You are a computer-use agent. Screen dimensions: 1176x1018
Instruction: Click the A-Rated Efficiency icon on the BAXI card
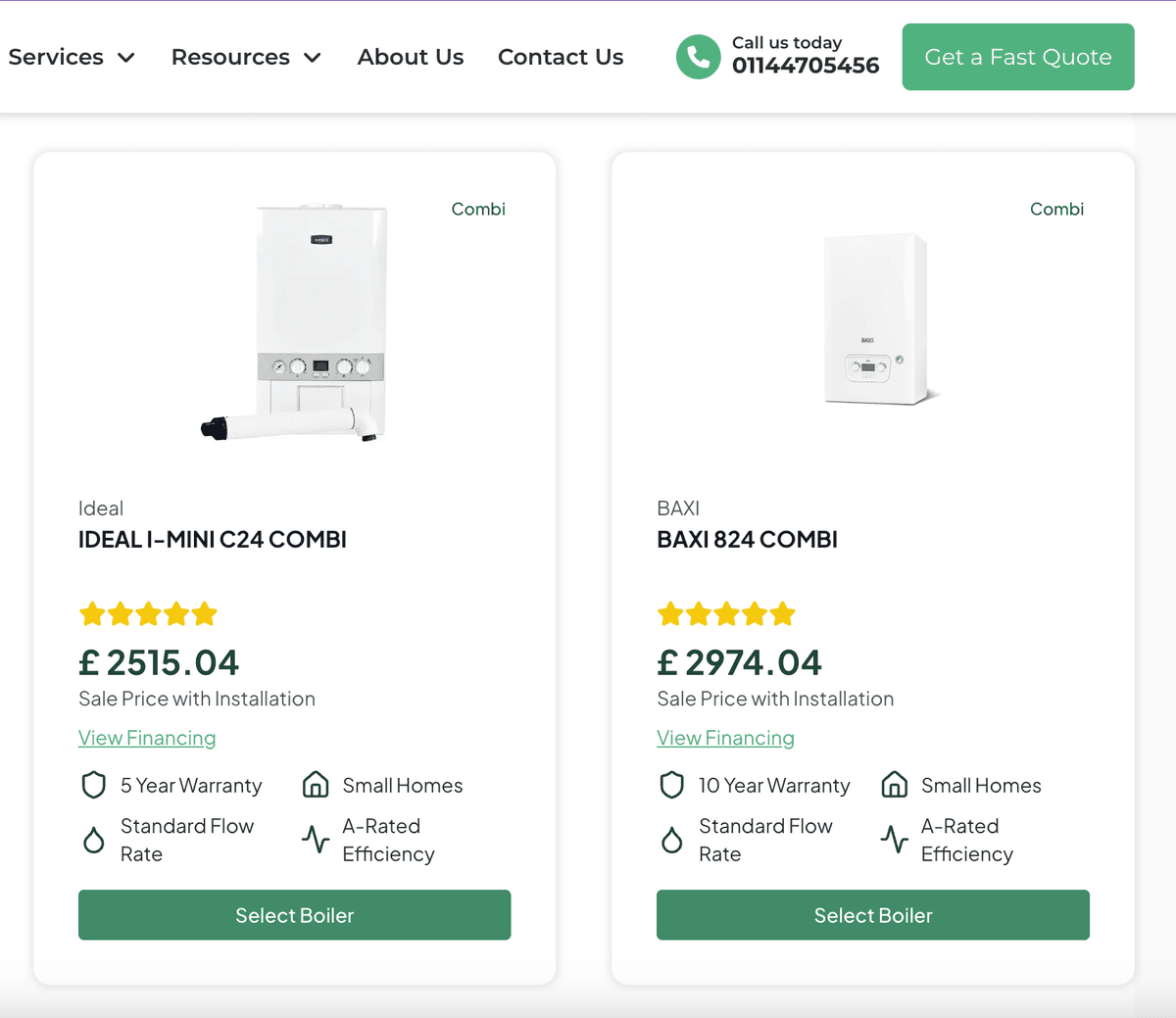click(x=894, y=840)
